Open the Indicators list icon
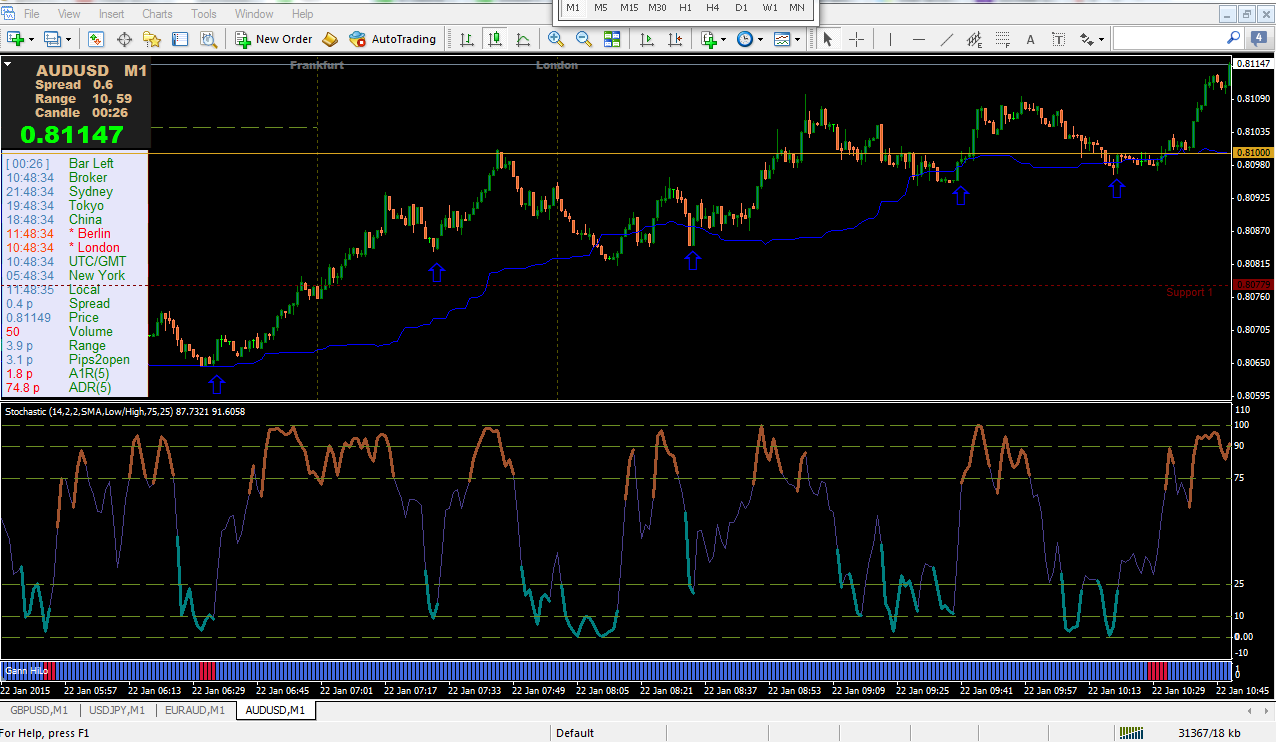 point(708,39)
